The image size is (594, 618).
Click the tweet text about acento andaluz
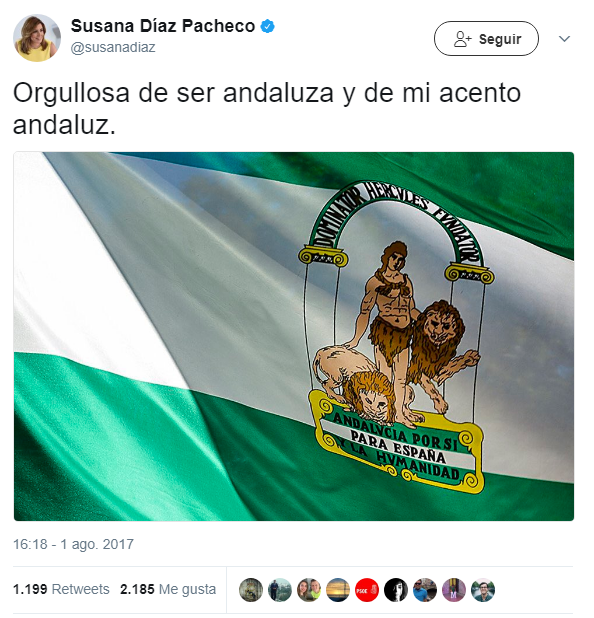(267, 109)
